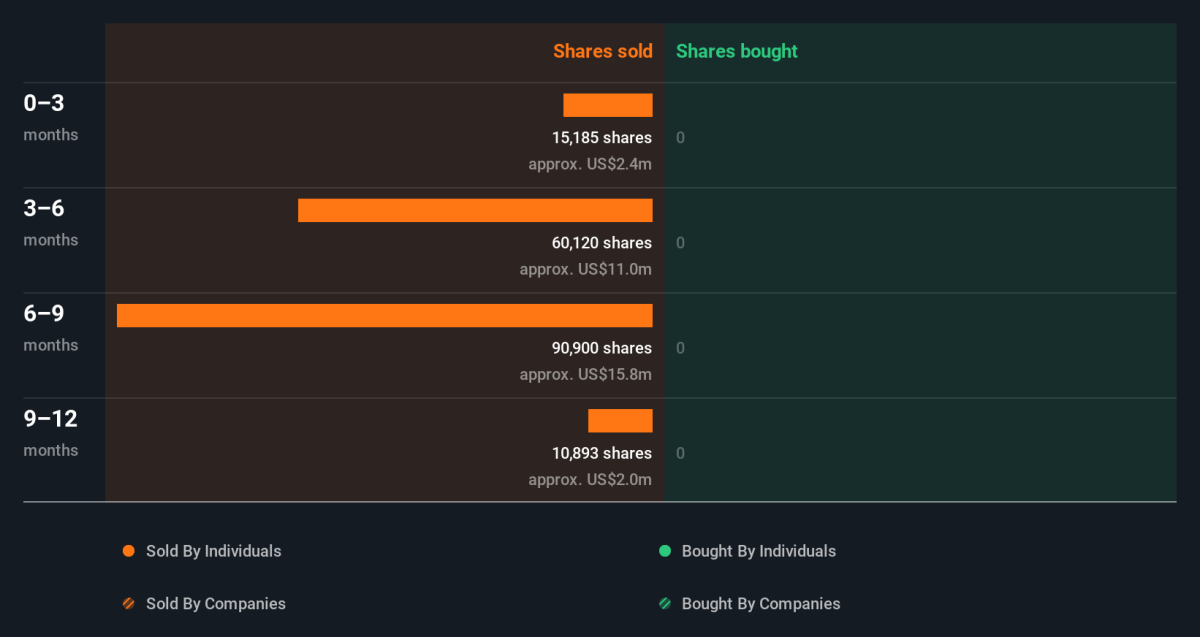
Task: Click the 0–3 months row label
Action: (51, 117)
